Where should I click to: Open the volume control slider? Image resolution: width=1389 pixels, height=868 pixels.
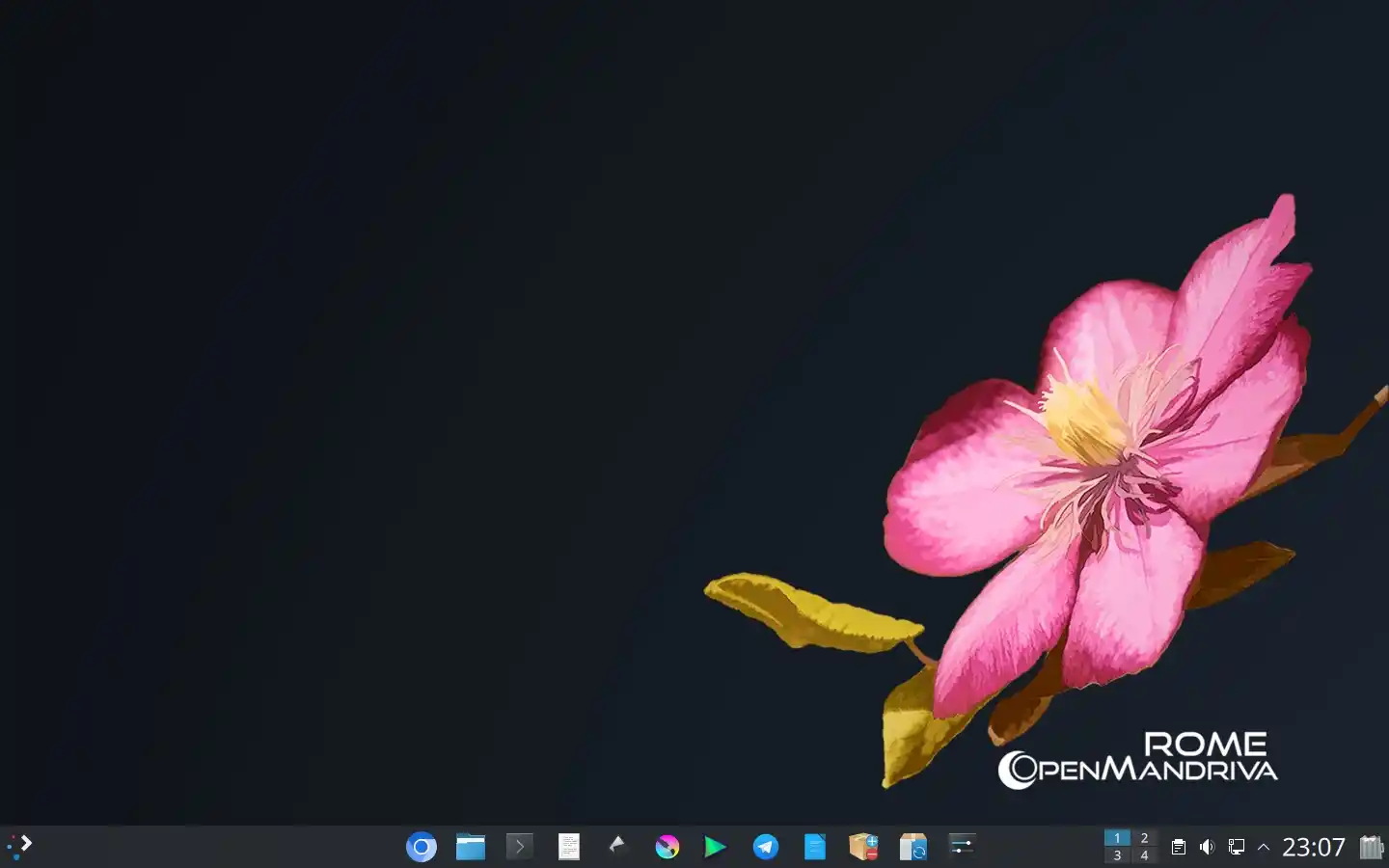pyautogui.click(x=1207, y=847)
